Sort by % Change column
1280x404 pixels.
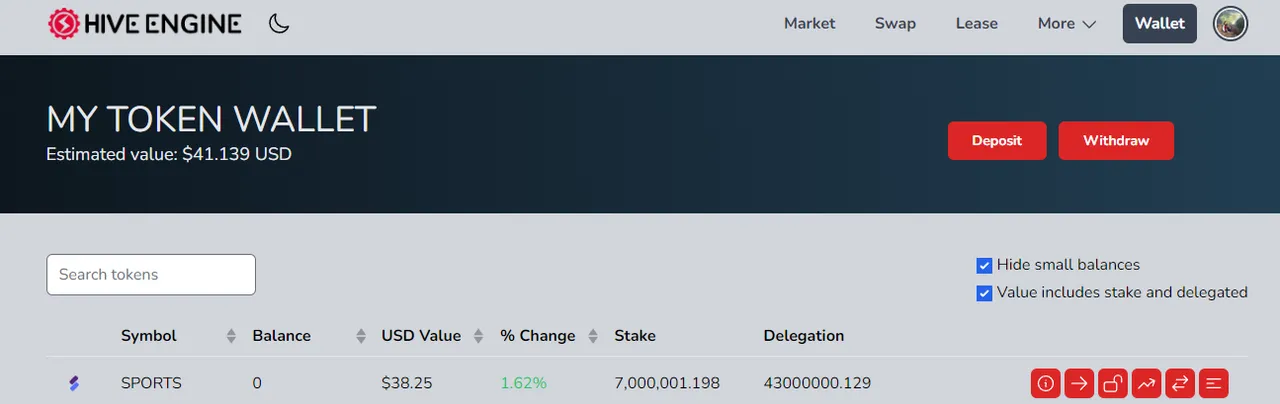pos(538,336)
